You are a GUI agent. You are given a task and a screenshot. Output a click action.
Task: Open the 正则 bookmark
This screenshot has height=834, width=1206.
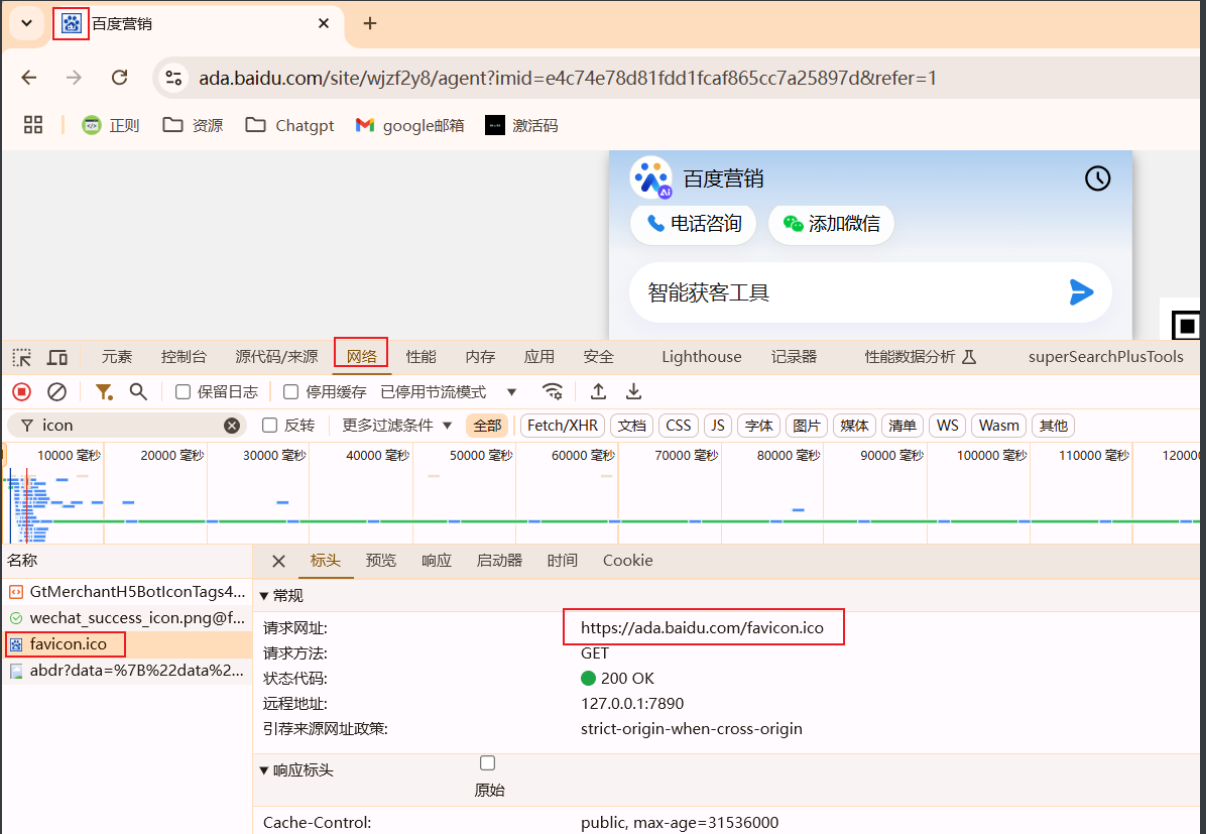(111, 125)
